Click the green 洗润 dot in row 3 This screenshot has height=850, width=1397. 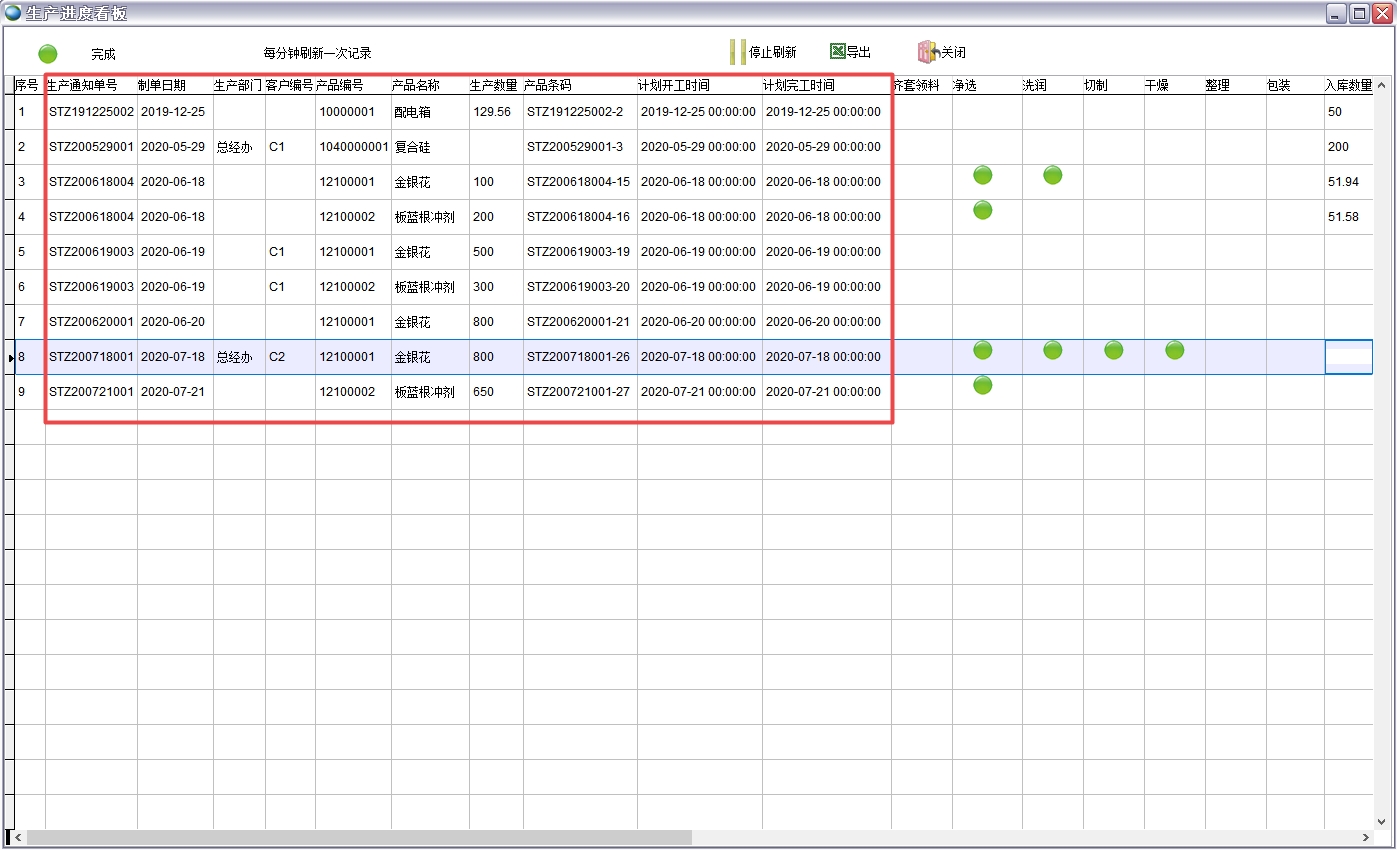click(x=1052, y=175)
